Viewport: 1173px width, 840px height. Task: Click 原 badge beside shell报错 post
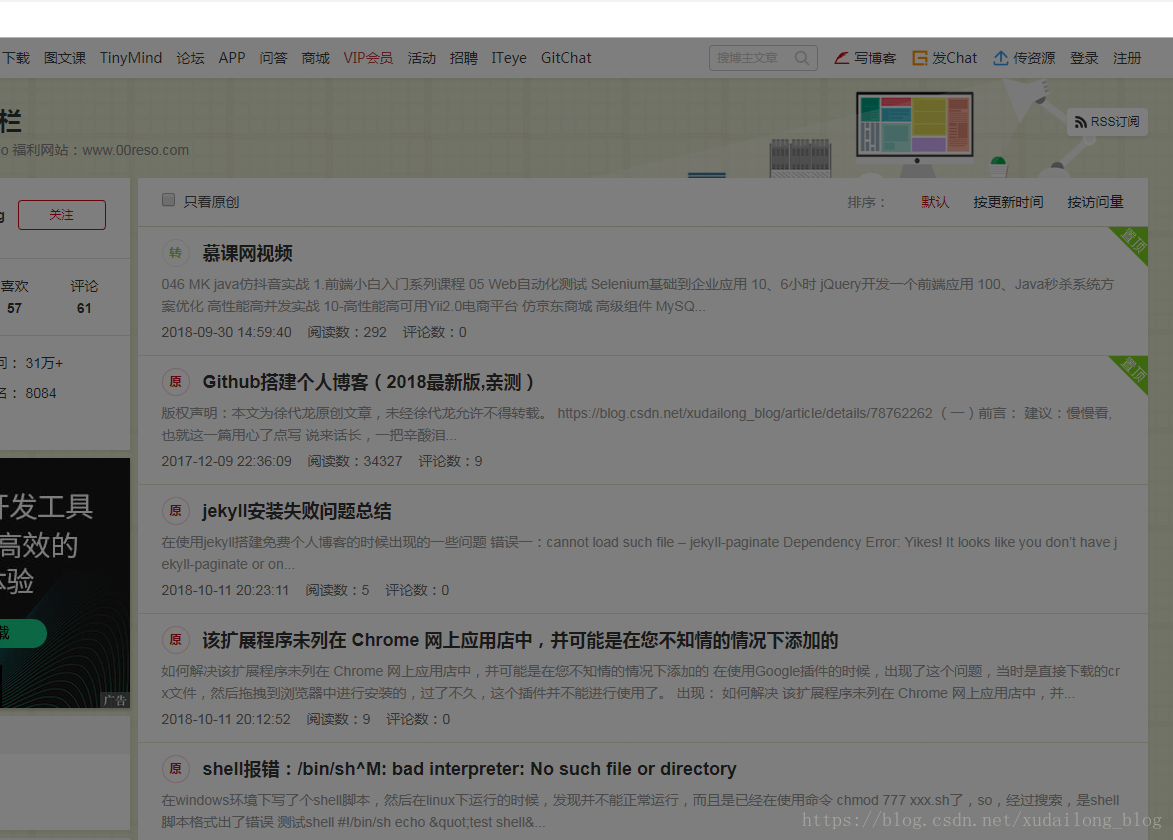(x=175, y=768)
